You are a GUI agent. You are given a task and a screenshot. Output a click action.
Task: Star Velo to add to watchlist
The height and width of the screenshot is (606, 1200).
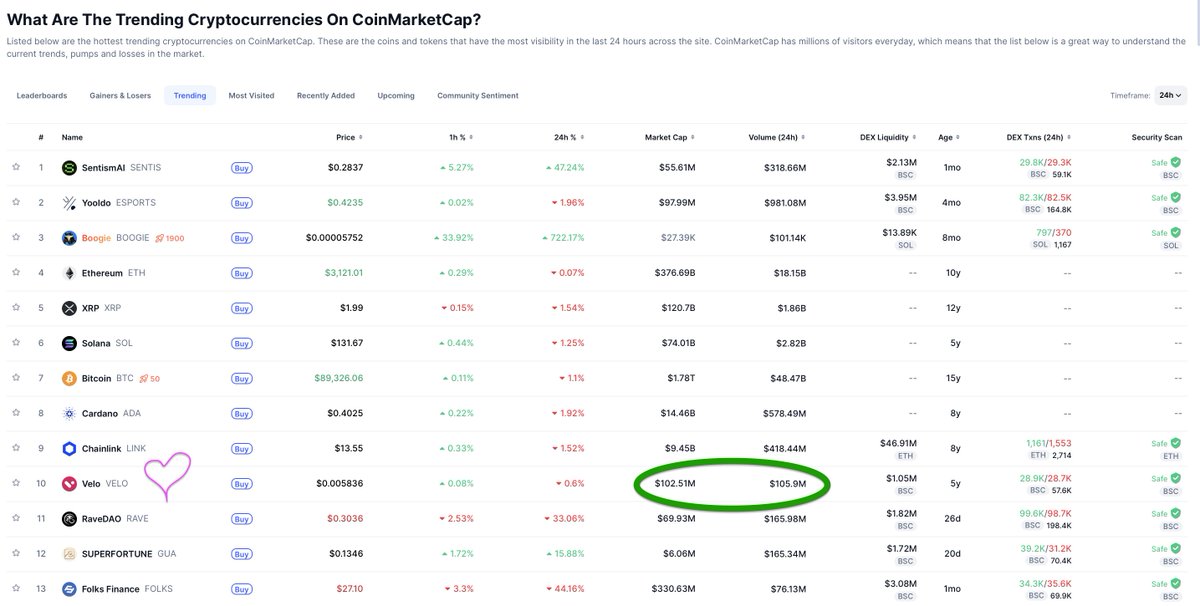[16, 483]
